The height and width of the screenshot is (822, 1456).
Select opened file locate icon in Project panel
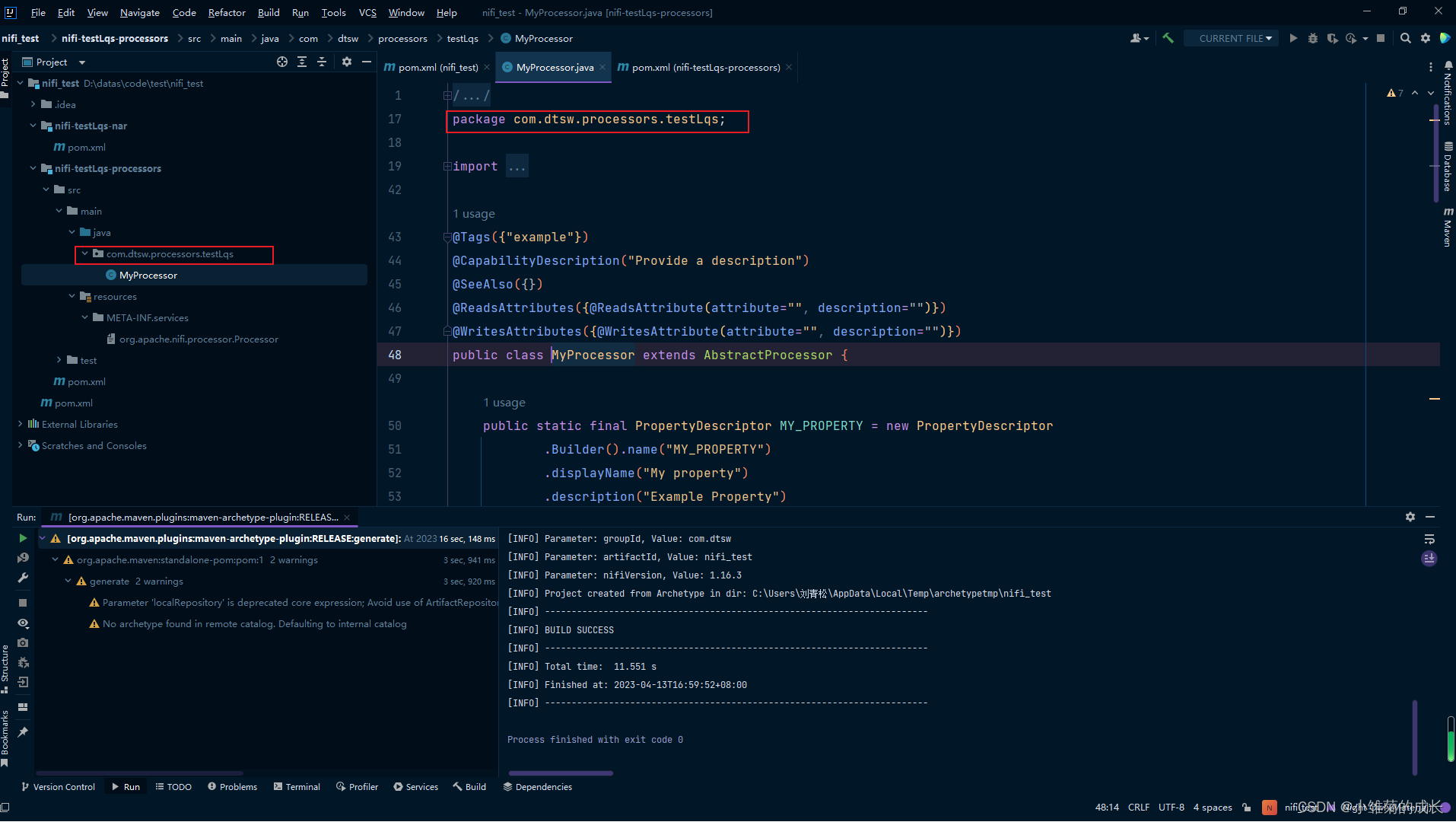282,62
